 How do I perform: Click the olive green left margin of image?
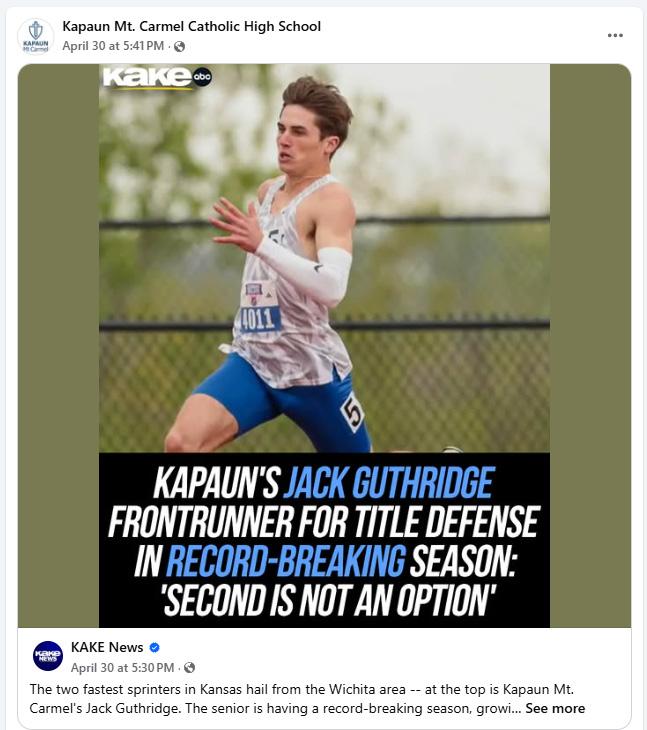click(59, 345)
